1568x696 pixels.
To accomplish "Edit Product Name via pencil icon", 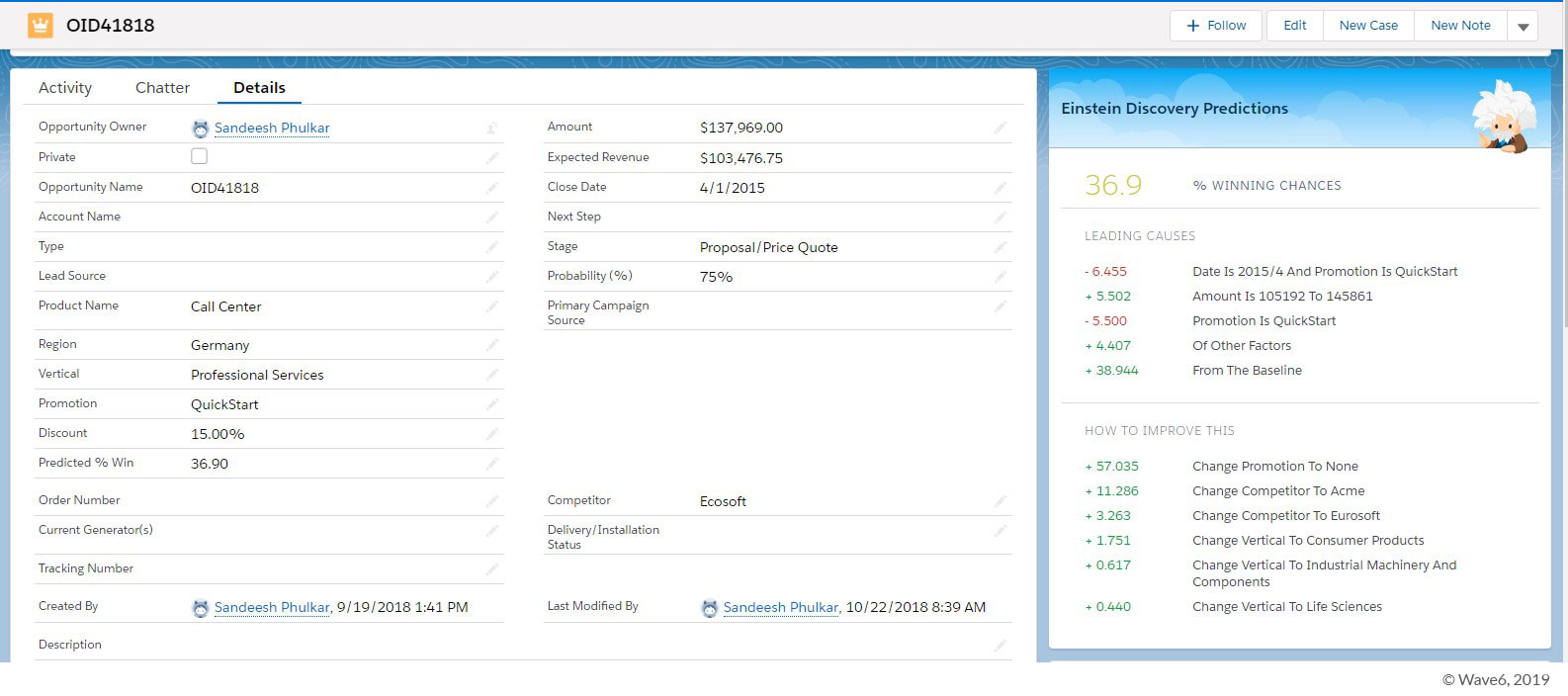I will pos(491,306).
